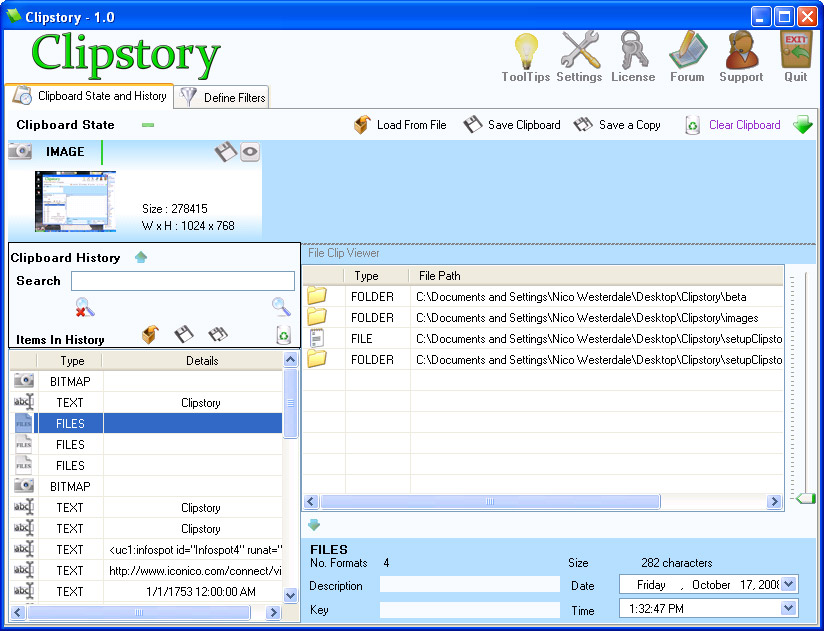824x631 pixels.
Task: Click the history list scroll right arrow
Action: click(x=273, y=612)
